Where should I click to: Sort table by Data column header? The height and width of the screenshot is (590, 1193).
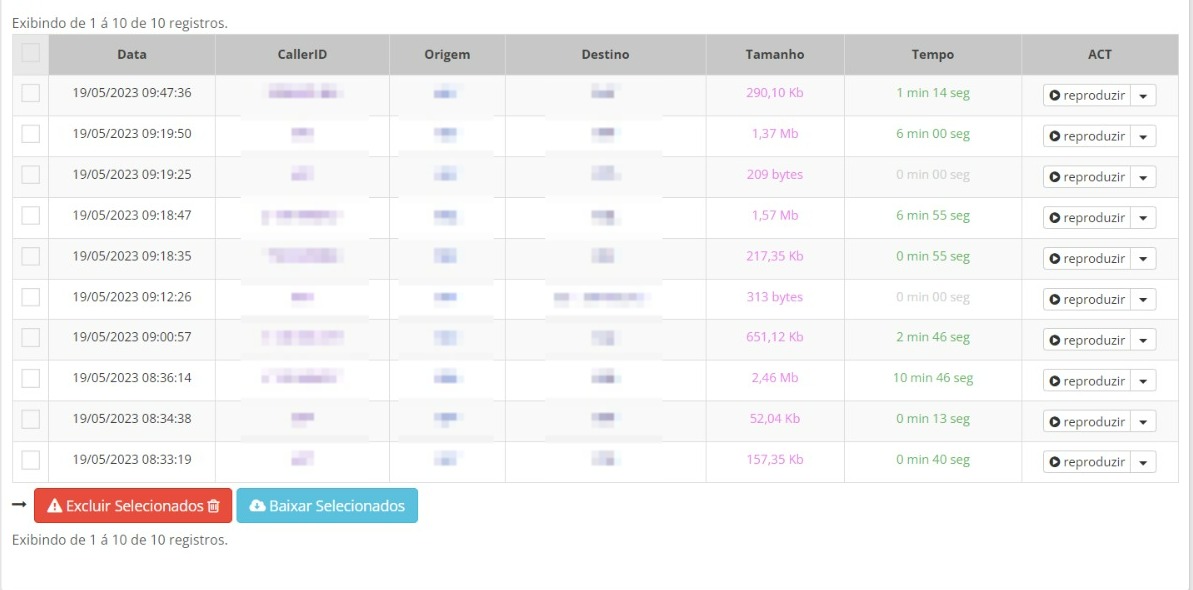click(131, 55)
